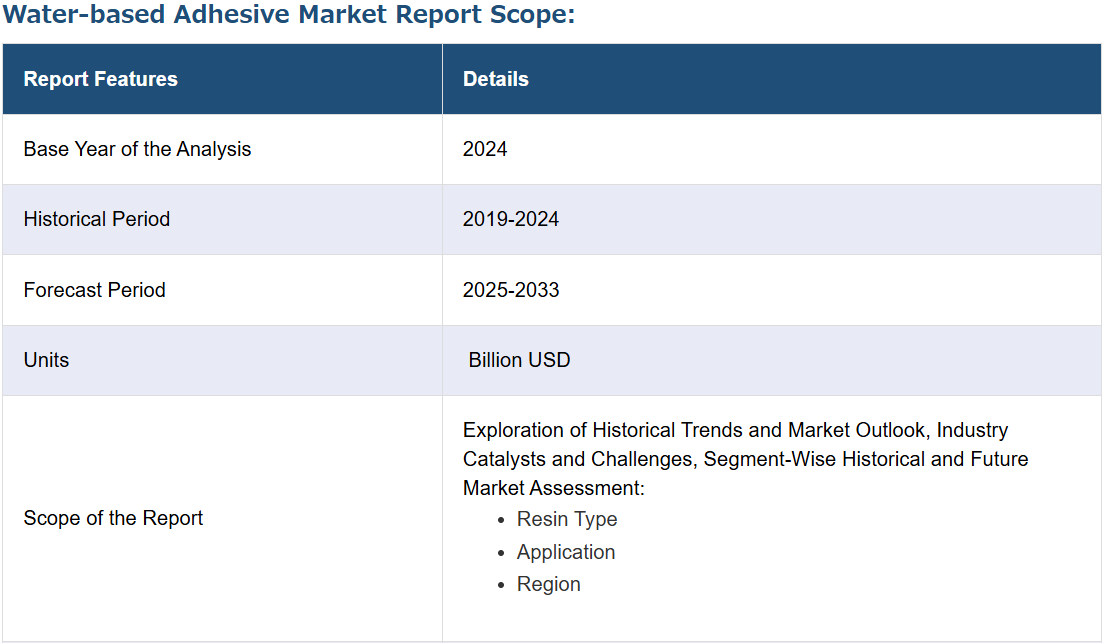Select the 2019-2024 historical period value
This screenshot has width=1104, height=643.
510,219
